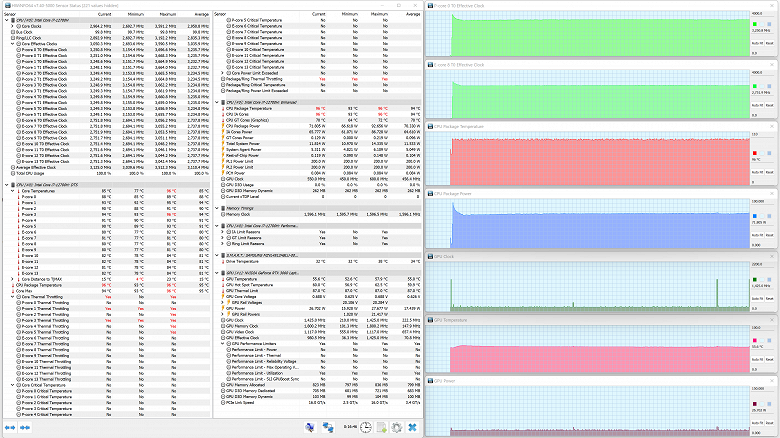Click the Average column header in middle pane
The width and height of the screenshot is (780, 438).
coord(411,15)
